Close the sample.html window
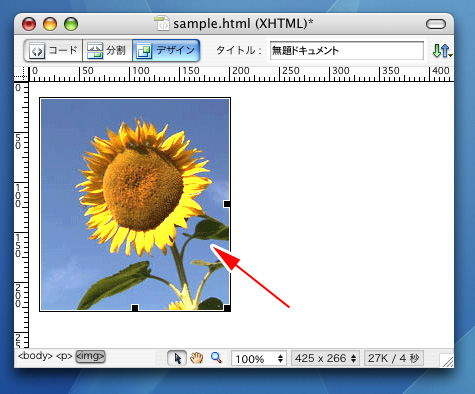Image resolution: width=475 pixels, height=394 pixels. (x=29, y=24)
